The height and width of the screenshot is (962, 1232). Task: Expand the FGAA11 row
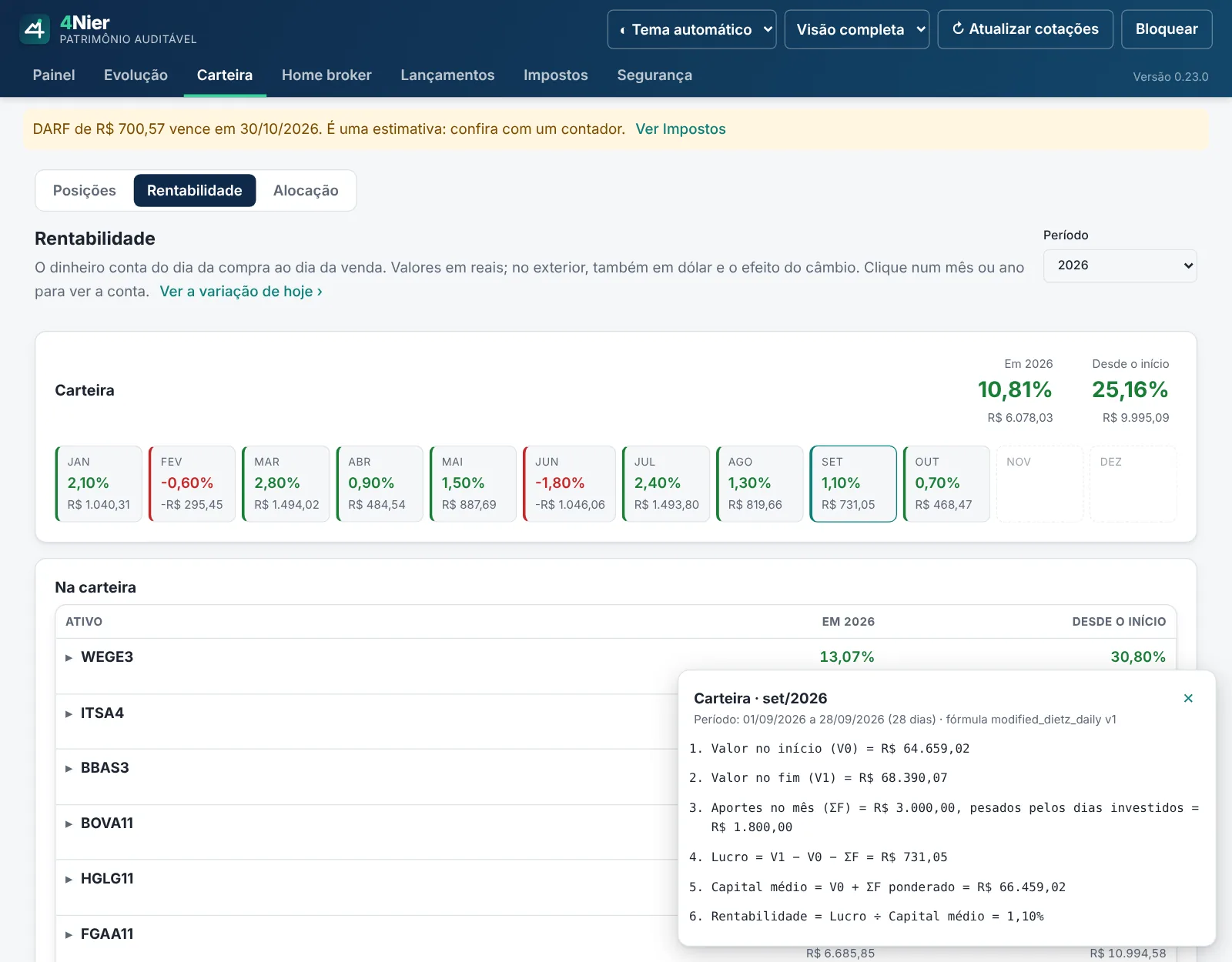click(x=69, y=934)
